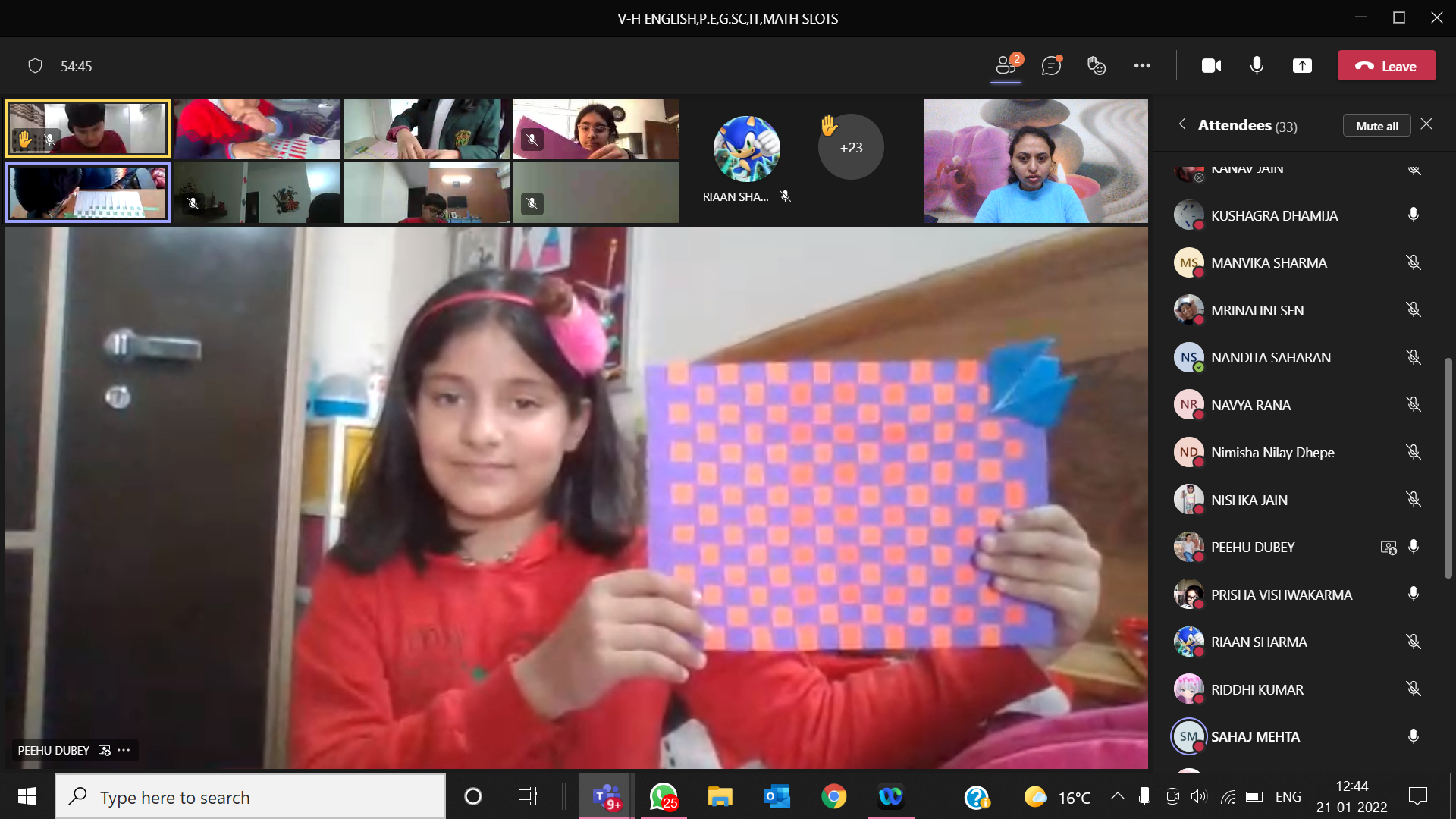1456x819 pixels.
Task: Open the participants panel icon
Action: click(x=1006, y=66)
